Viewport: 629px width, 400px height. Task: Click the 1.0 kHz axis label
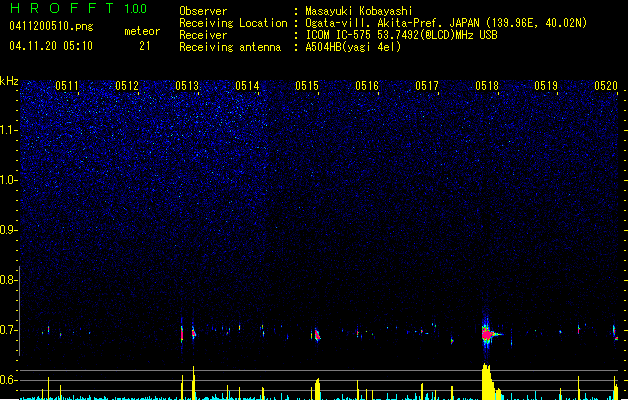click(9, 180)
